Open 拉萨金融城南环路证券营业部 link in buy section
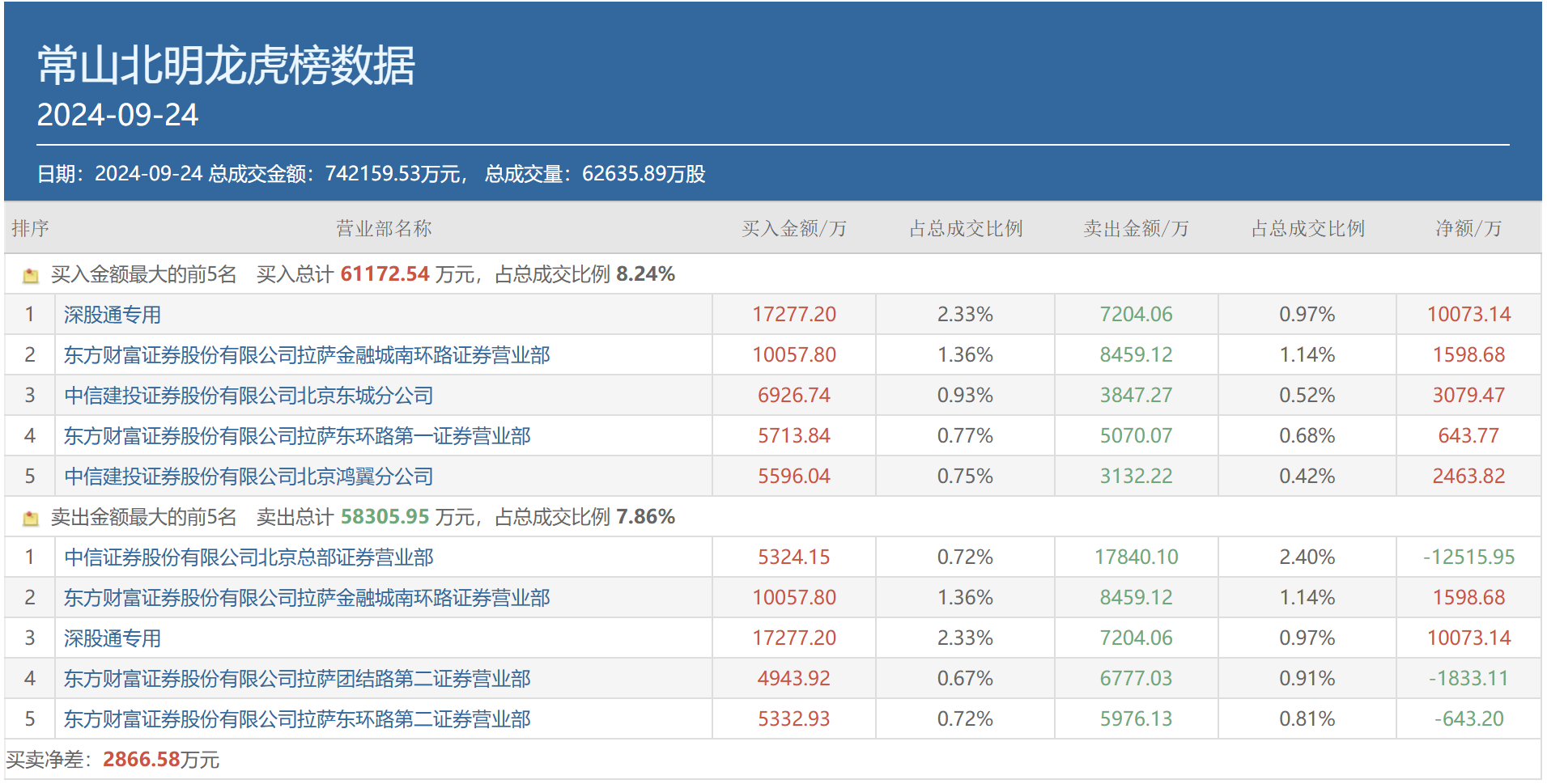 (x=307, y=355)
